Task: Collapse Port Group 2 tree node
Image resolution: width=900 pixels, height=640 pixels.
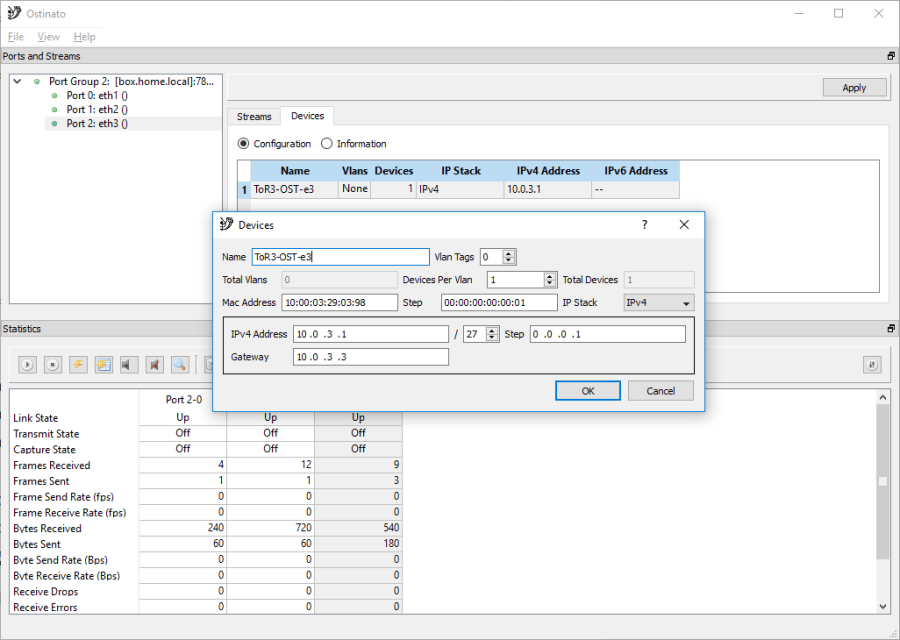Action: (x=18, y=82)
